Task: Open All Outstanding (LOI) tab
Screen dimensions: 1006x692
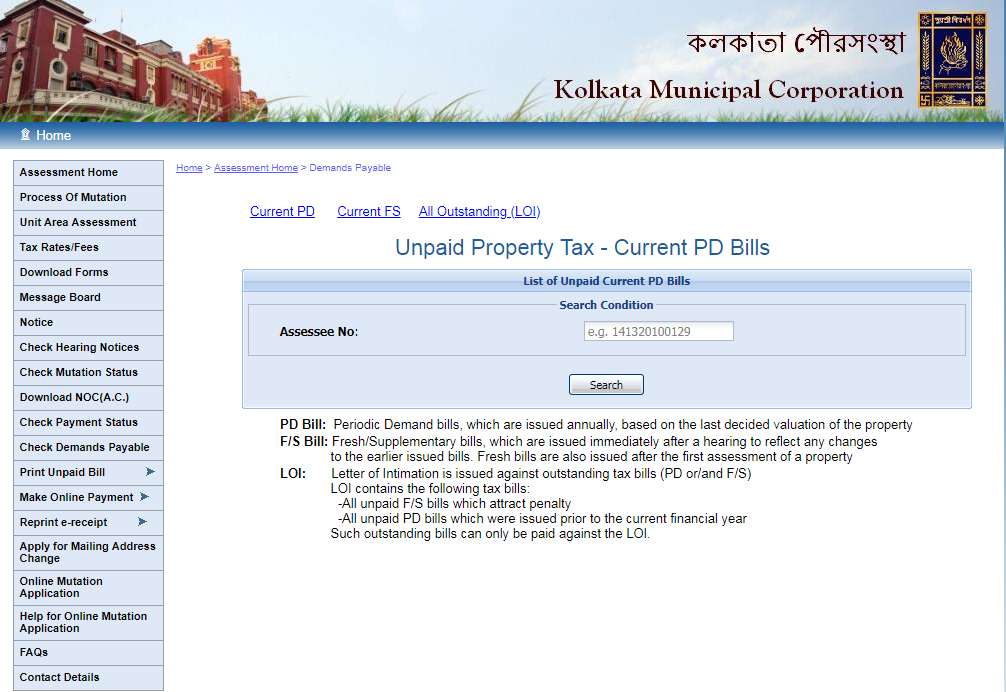Action: pyautogui.click(x=479, y=212)
